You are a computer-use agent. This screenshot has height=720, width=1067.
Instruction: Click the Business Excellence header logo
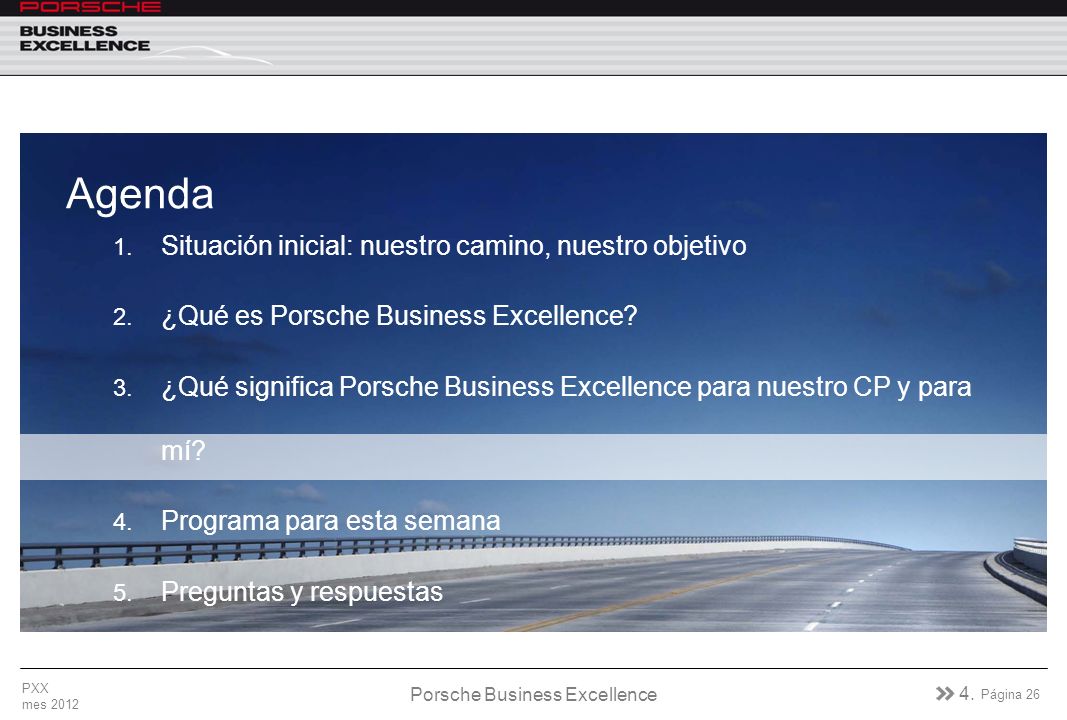click(x=85, y=39)
